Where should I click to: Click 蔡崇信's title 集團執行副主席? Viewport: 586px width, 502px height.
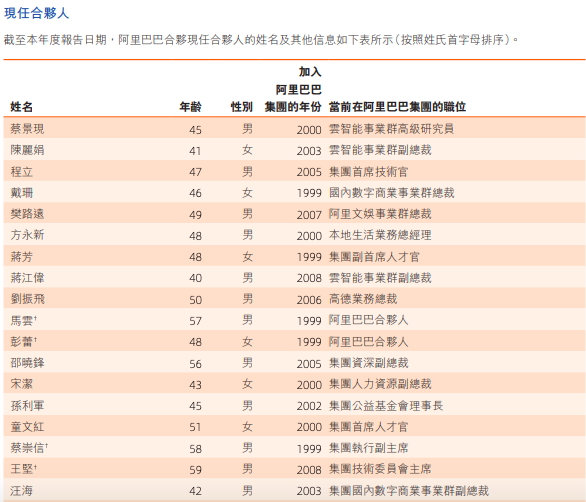pos(368,448)
